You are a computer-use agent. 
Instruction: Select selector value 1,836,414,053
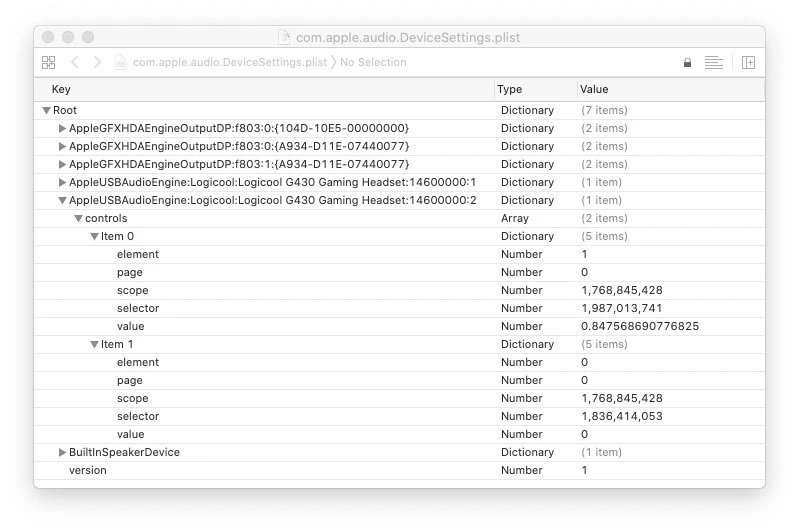(622, 416)
